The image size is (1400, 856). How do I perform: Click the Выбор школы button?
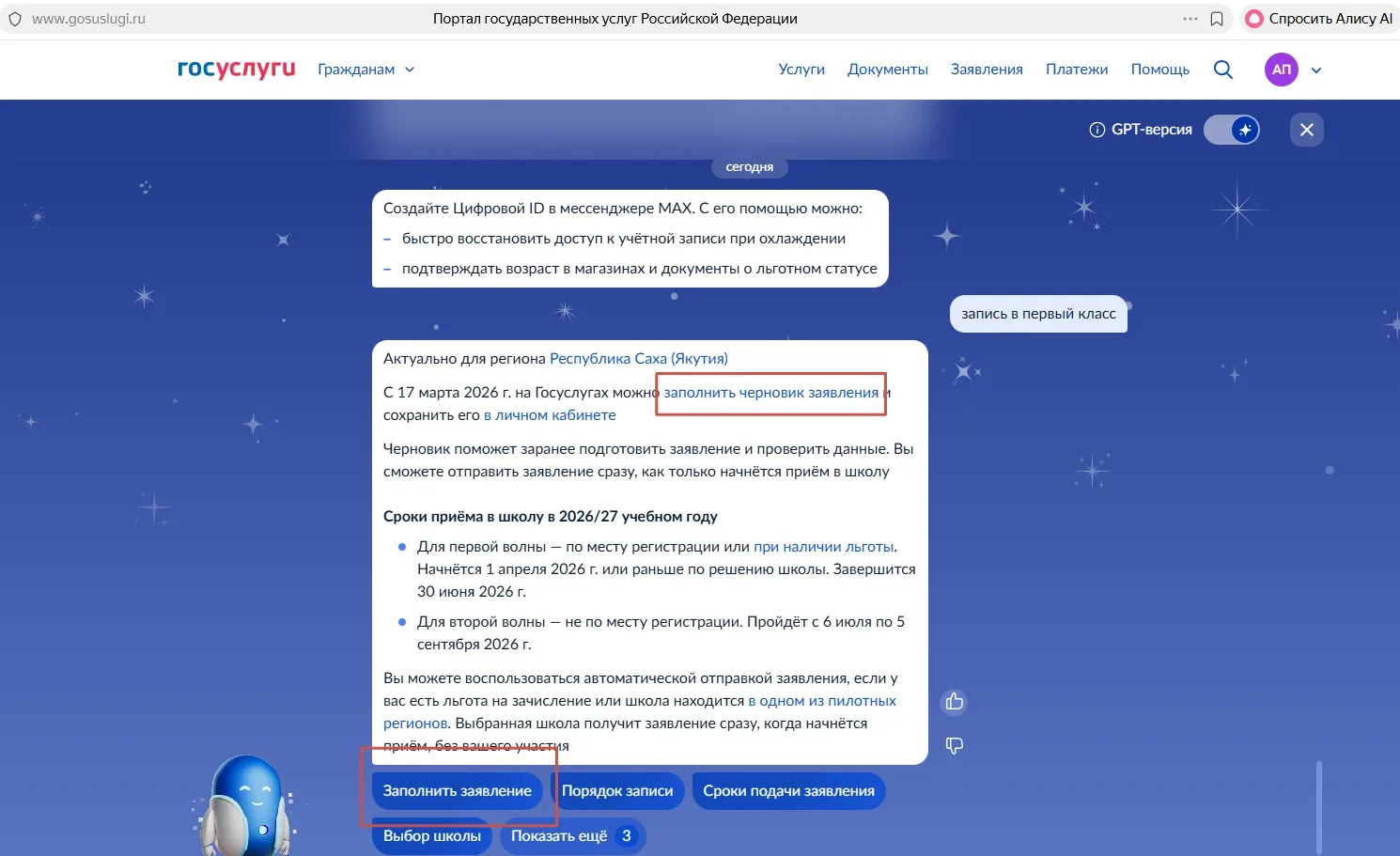click(x=432, y=836)
